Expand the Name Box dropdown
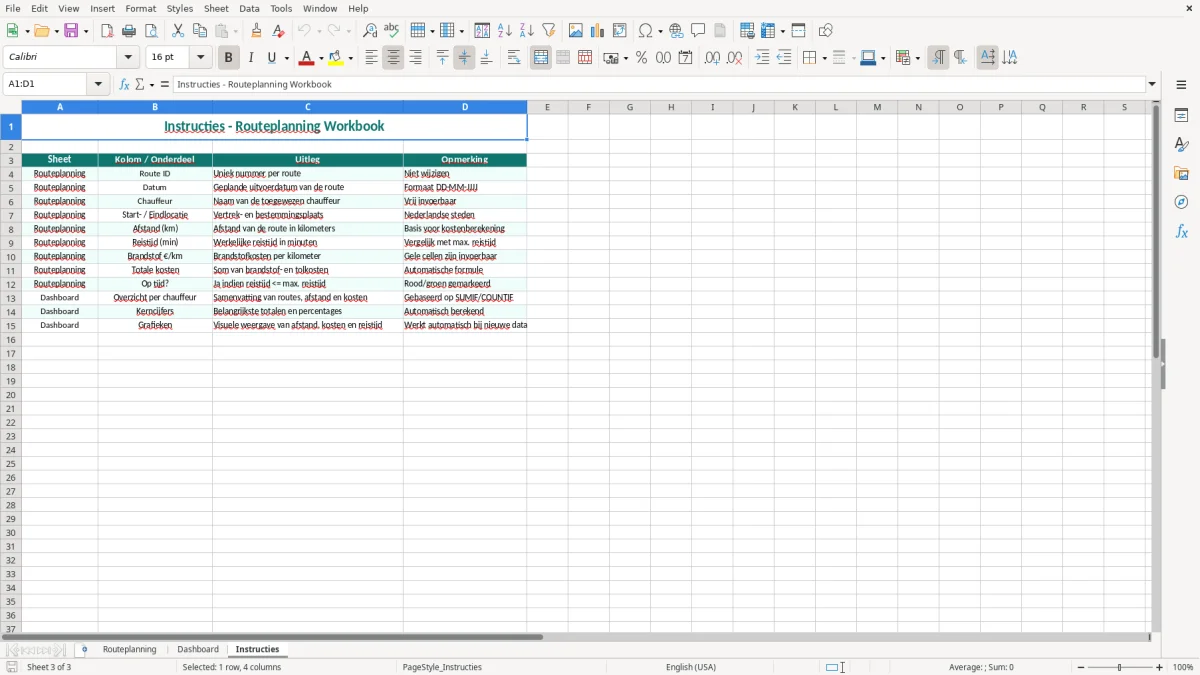This screenshot has width=1200, height=675. pos(98,84)
